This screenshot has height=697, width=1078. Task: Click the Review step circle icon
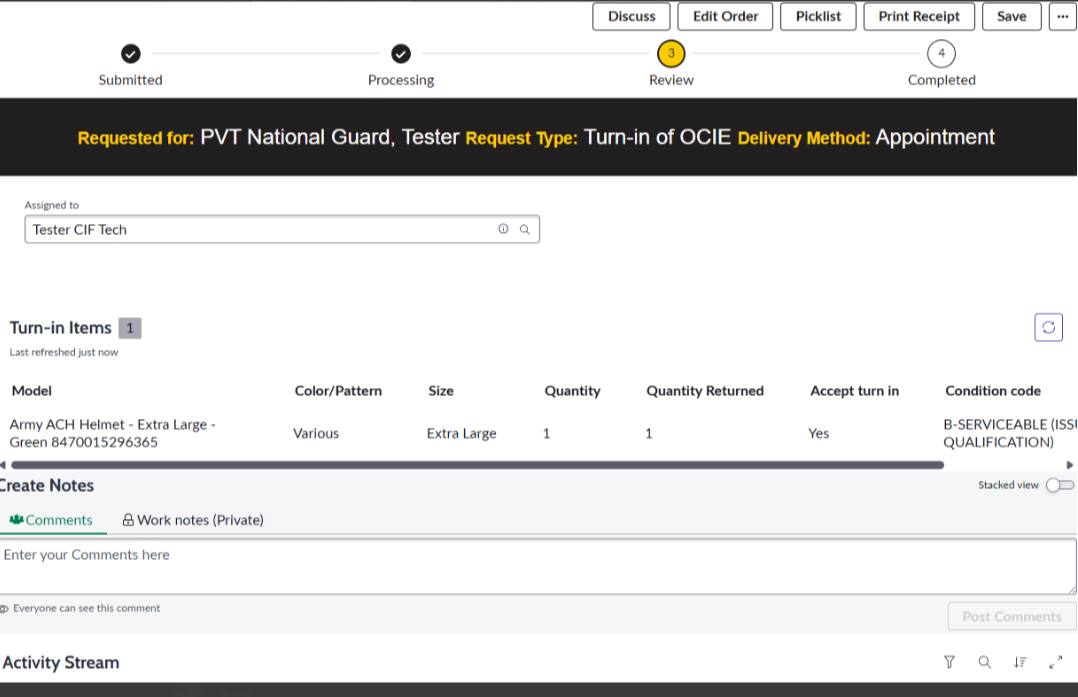tap(670, 53)
